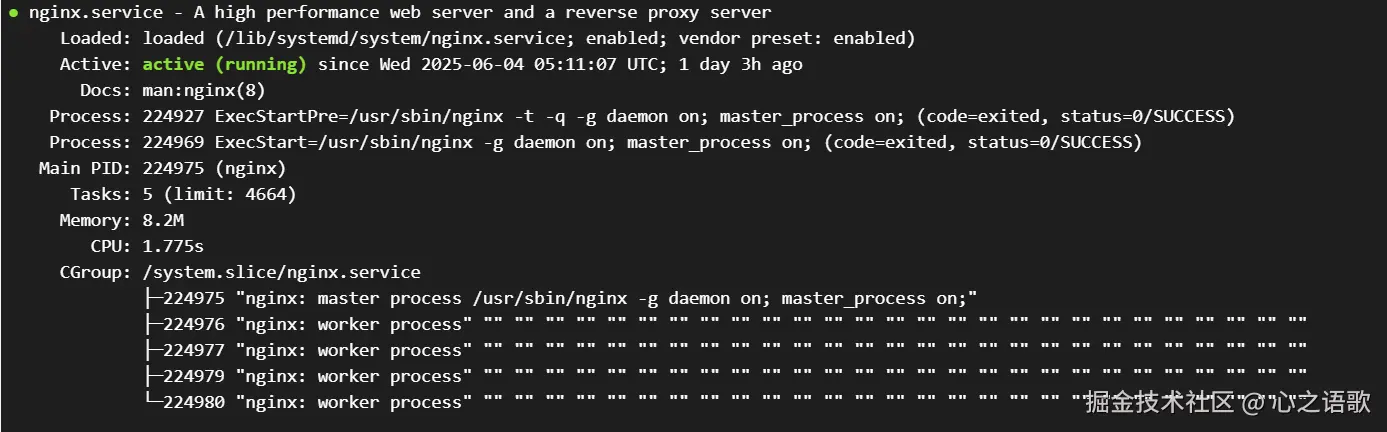
Task: Click the green status dot before nginx.service
Action: pos(13,13)
